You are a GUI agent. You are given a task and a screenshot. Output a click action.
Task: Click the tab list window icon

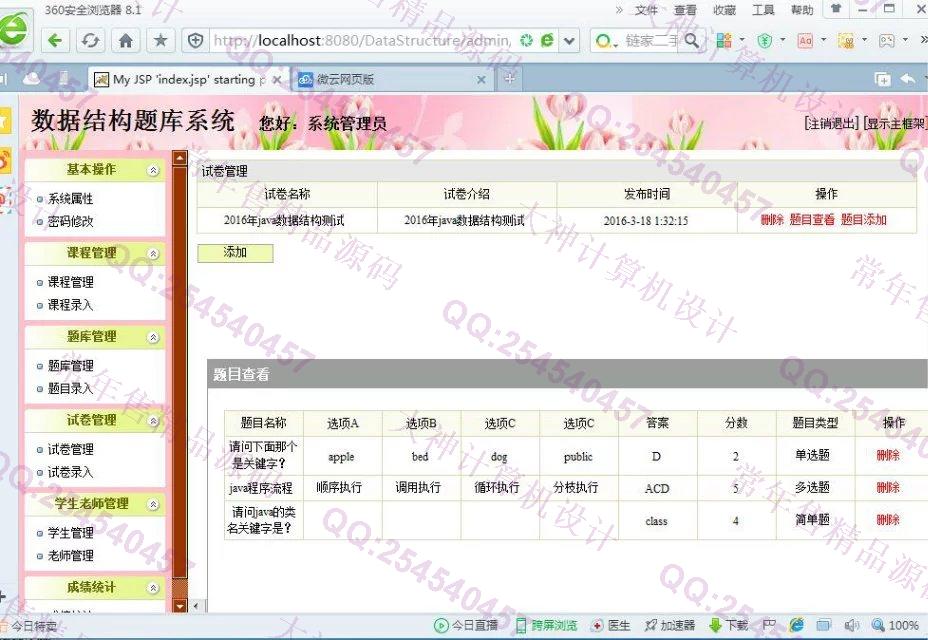point(882,79)
